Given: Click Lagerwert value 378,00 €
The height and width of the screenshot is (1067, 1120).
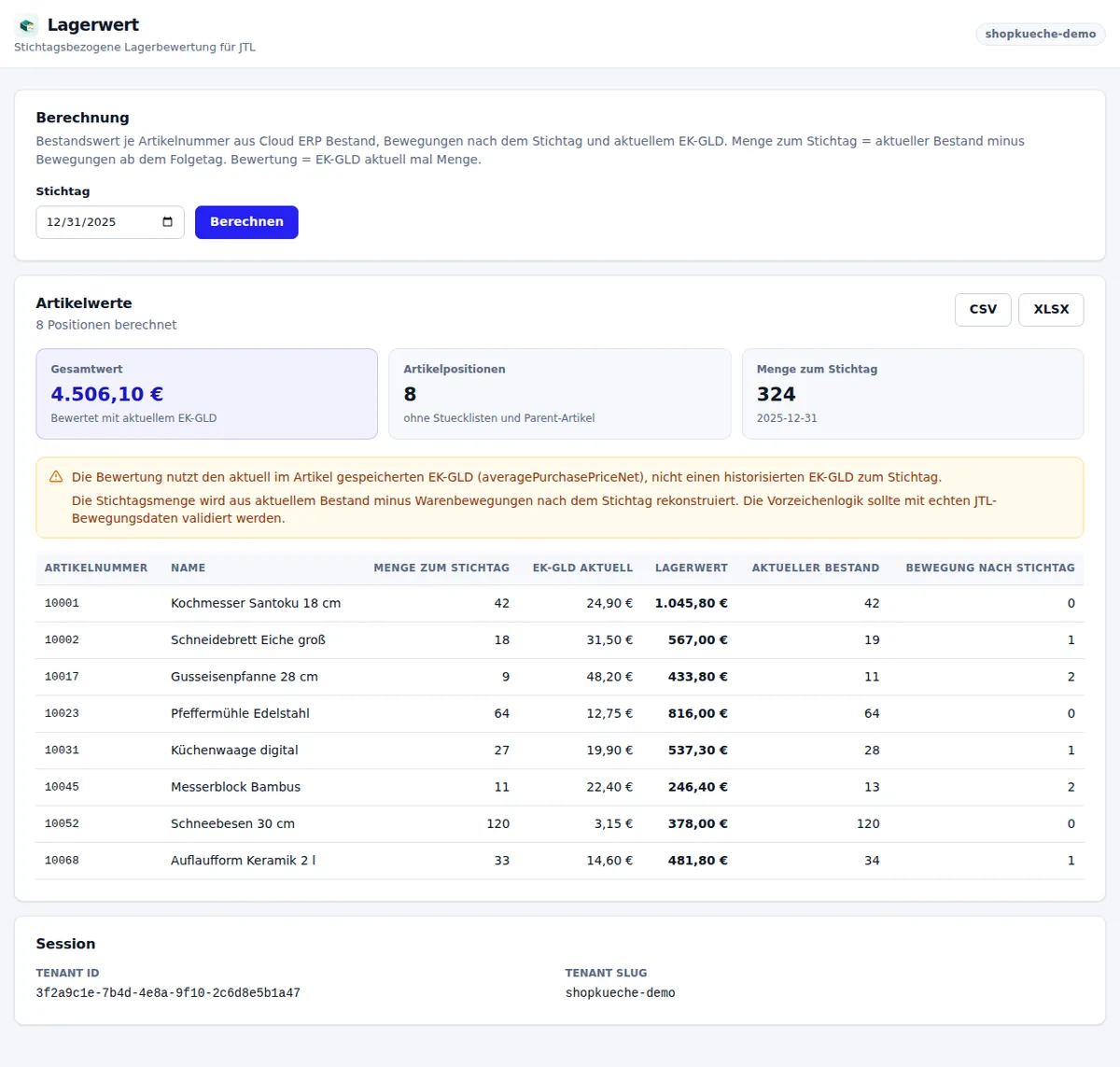Looking at the screenshot, I should pos(698,823).
